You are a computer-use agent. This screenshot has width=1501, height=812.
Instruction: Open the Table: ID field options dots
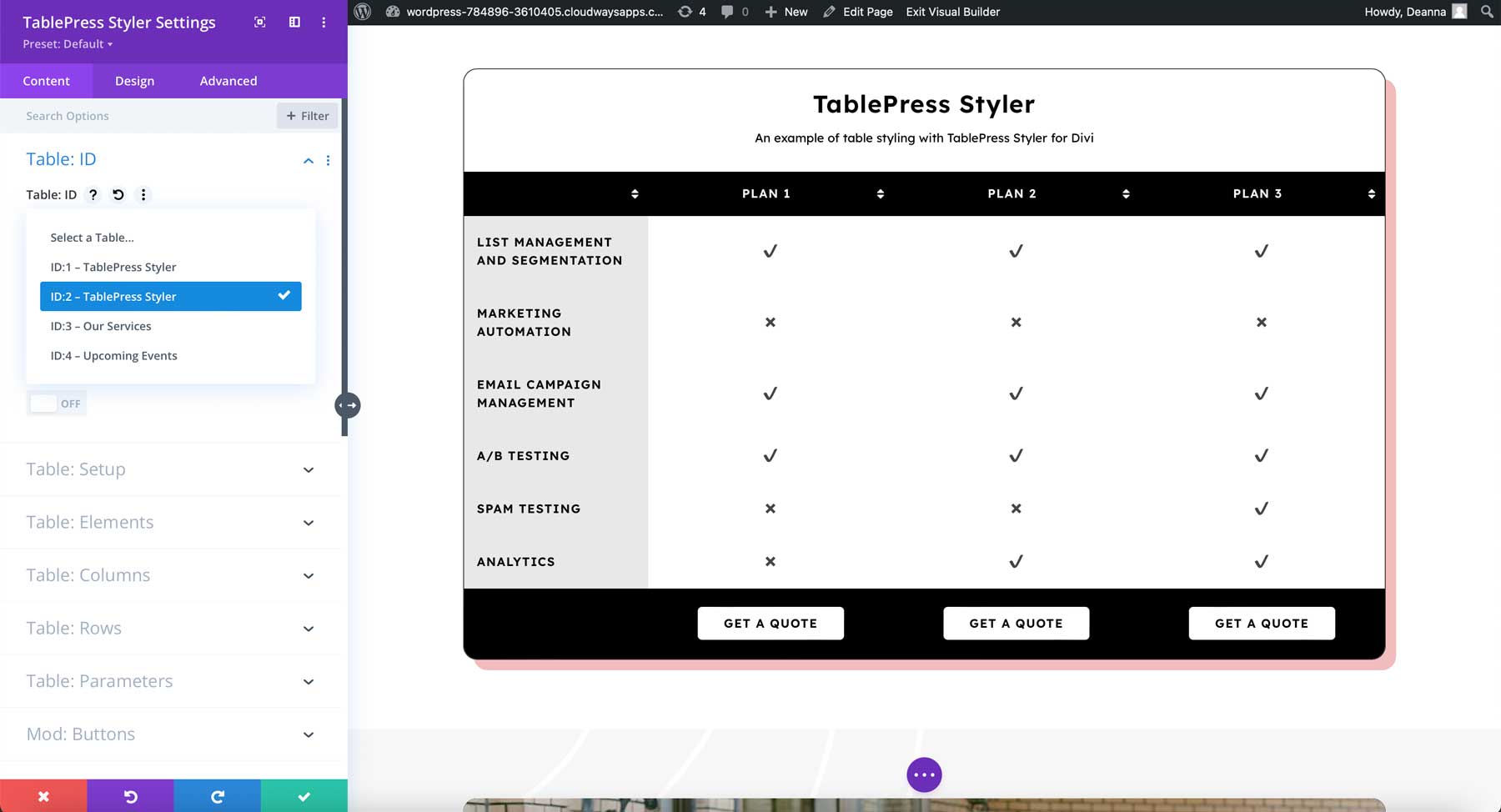[143, 194]
